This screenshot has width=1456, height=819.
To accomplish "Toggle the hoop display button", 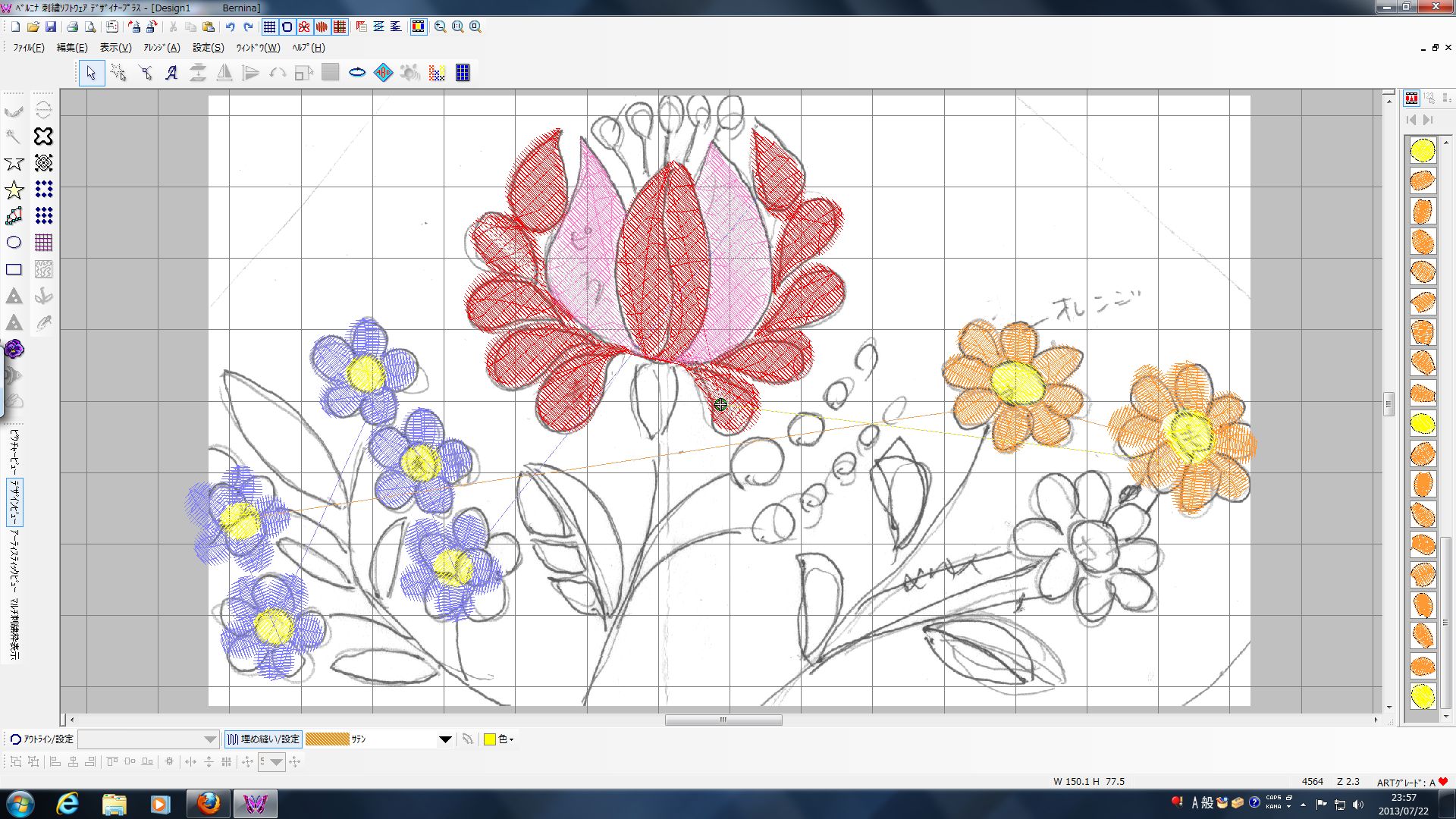I will (287, 27).
